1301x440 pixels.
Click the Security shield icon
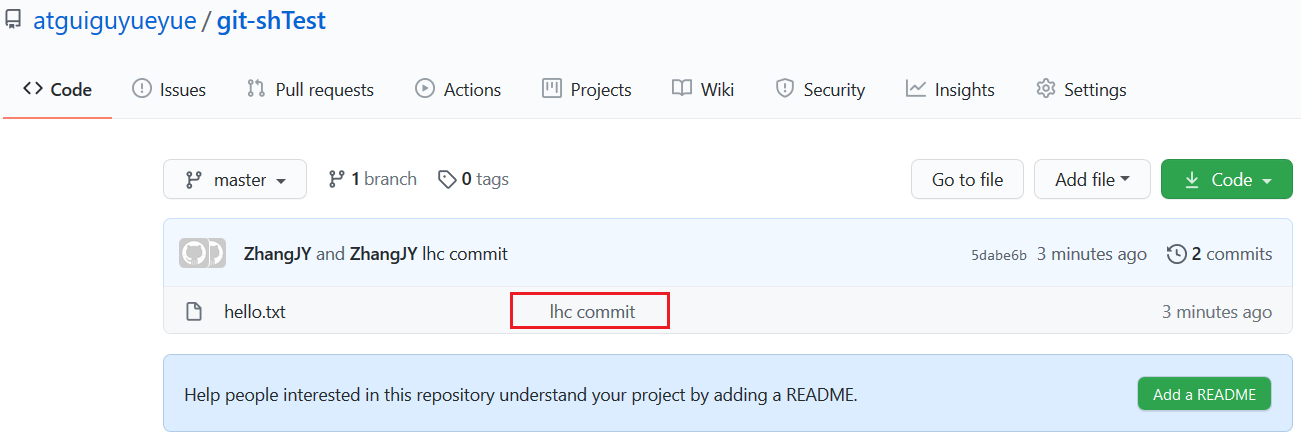(x=785, y=89)
